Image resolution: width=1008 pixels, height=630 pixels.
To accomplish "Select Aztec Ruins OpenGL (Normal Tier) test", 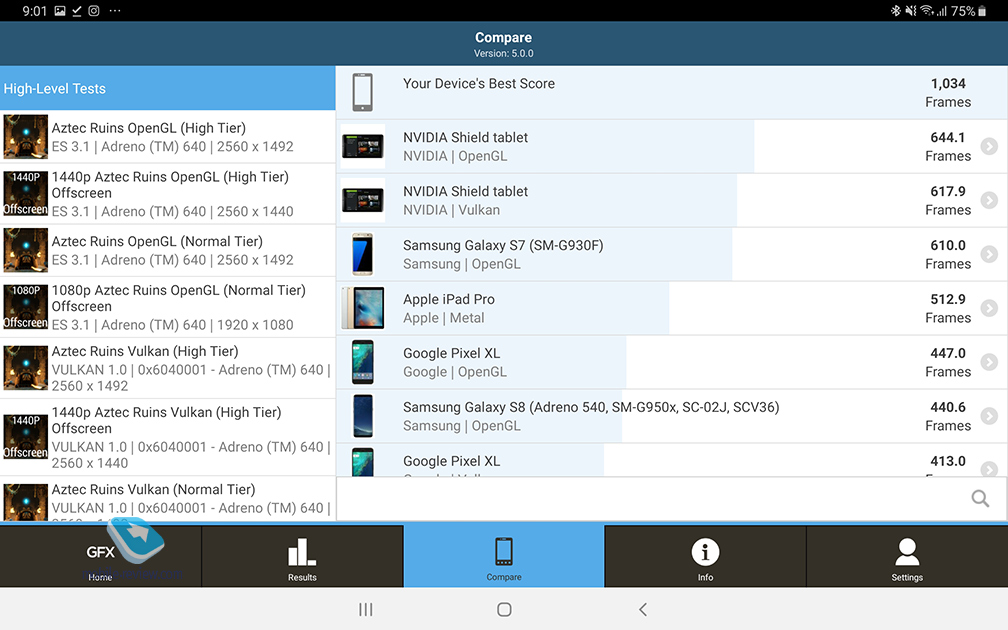I will point(167,251).
